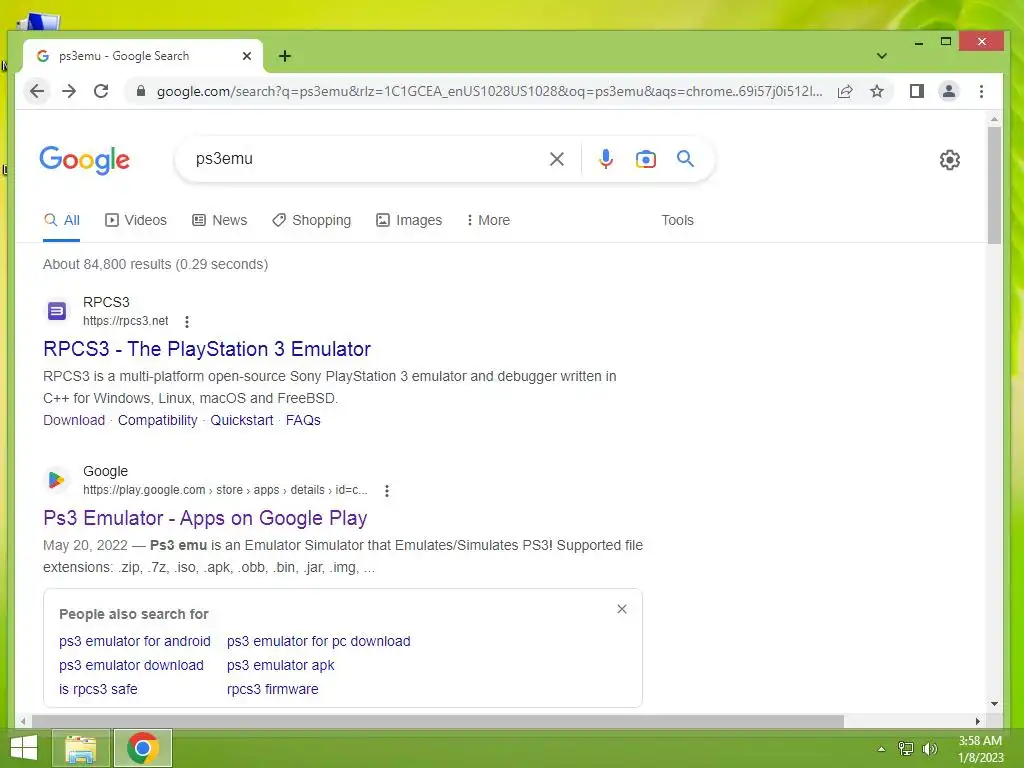Close the People also search for box
This screenshot has width=1024, height=768.
click(x=622, y=609)
